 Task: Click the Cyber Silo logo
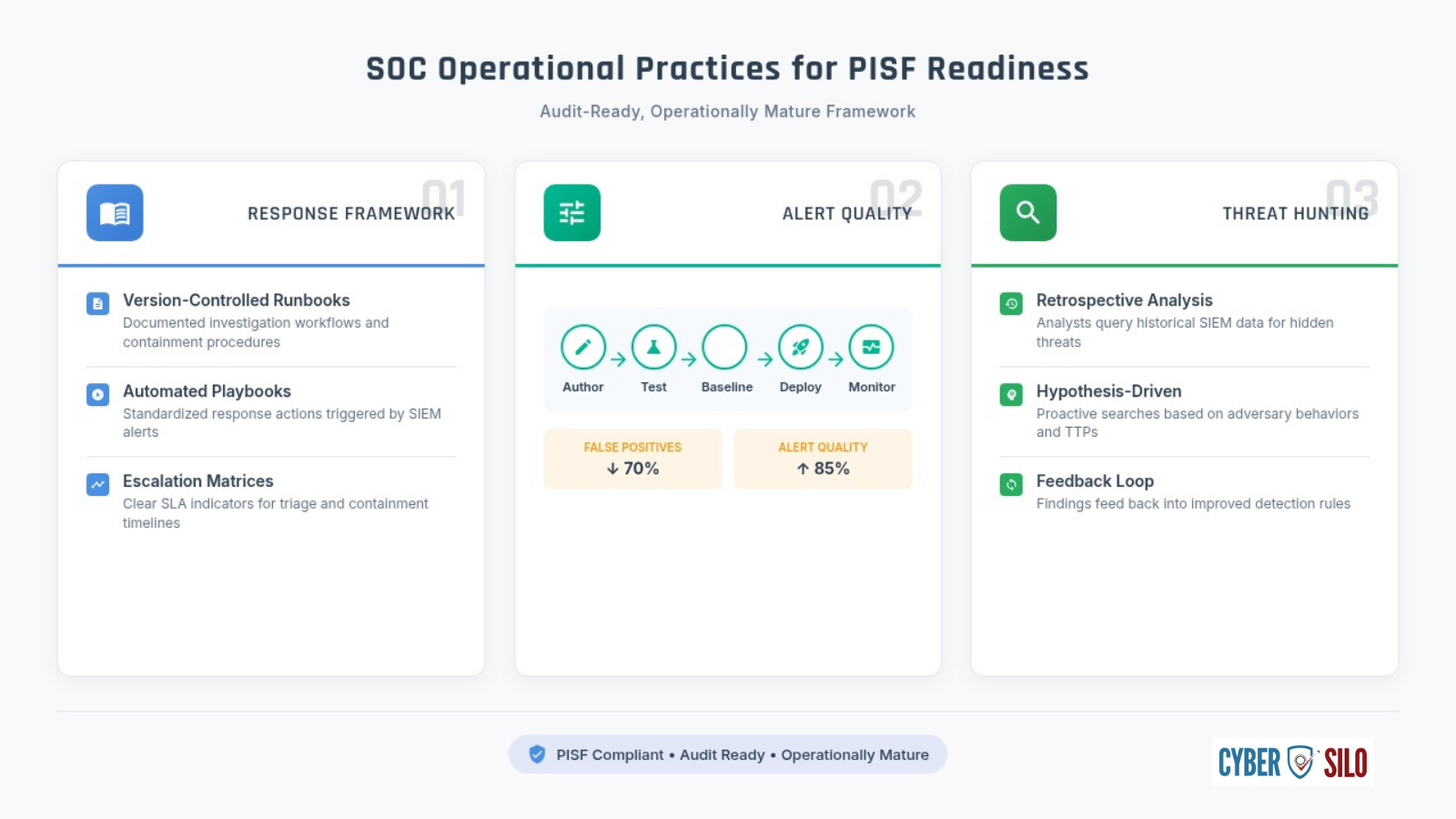[x=1293, y=762]
